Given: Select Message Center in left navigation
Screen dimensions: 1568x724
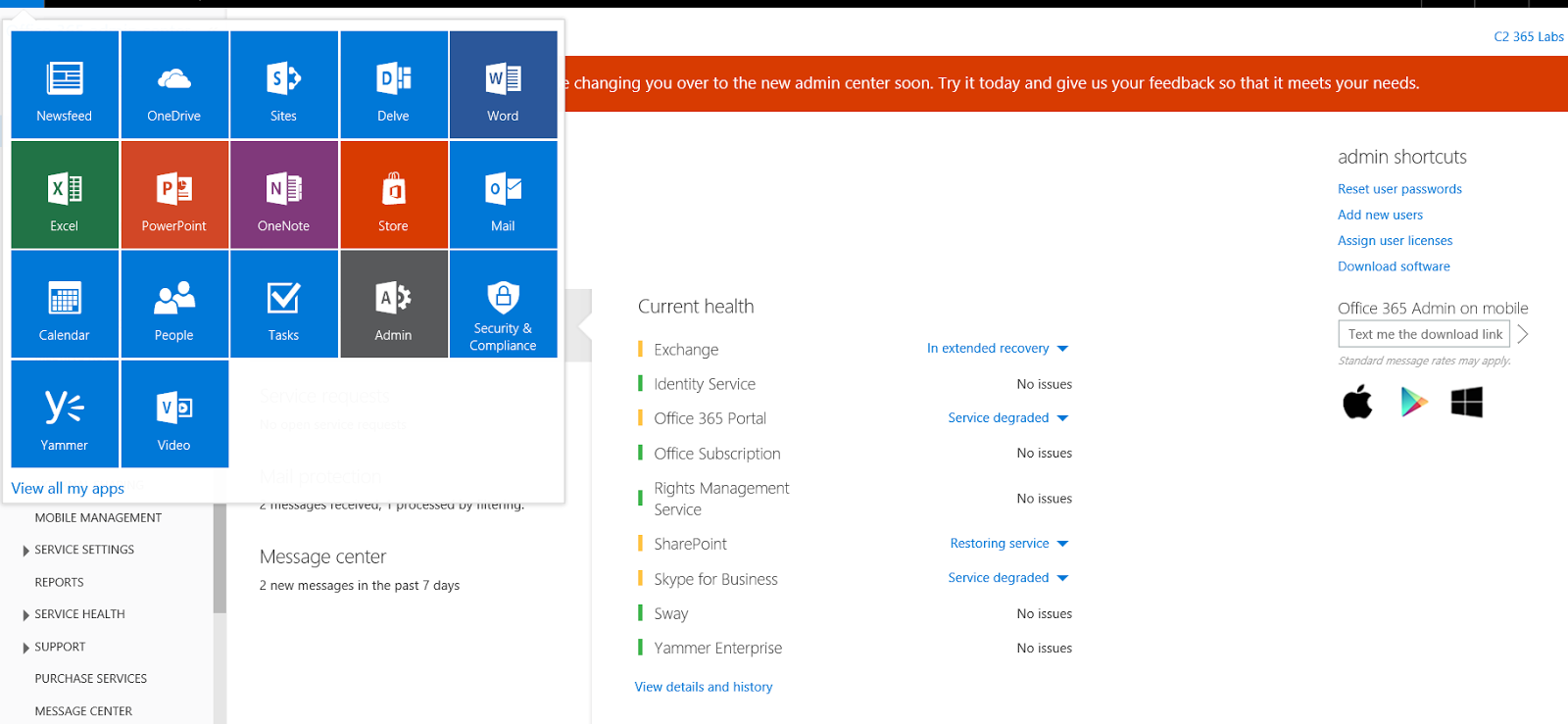Looking at the screenshot, I should pyautogui.click(x=83, y=711).
